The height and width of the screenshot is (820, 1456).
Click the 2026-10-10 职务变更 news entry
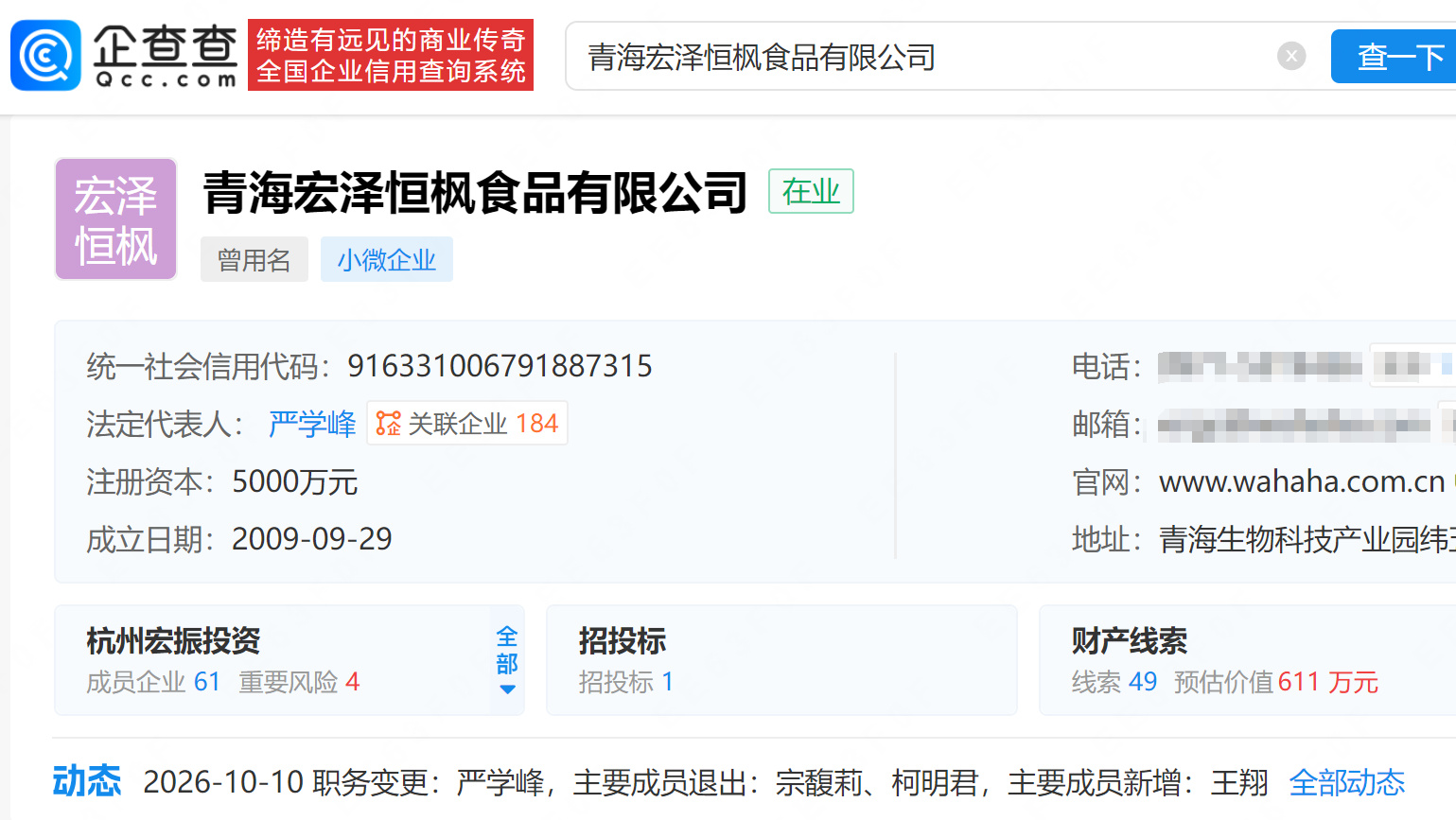(x=705, y=782)
